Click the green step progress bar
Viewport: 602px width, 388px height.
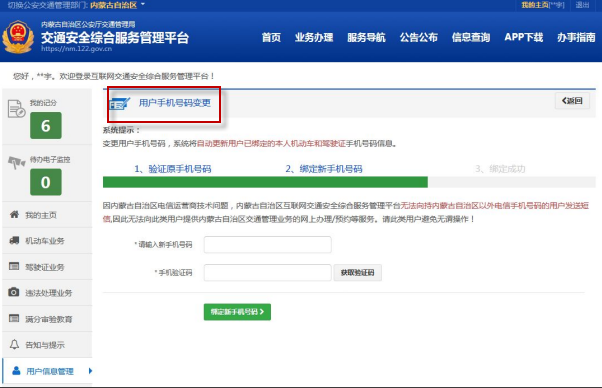(265, 182)
